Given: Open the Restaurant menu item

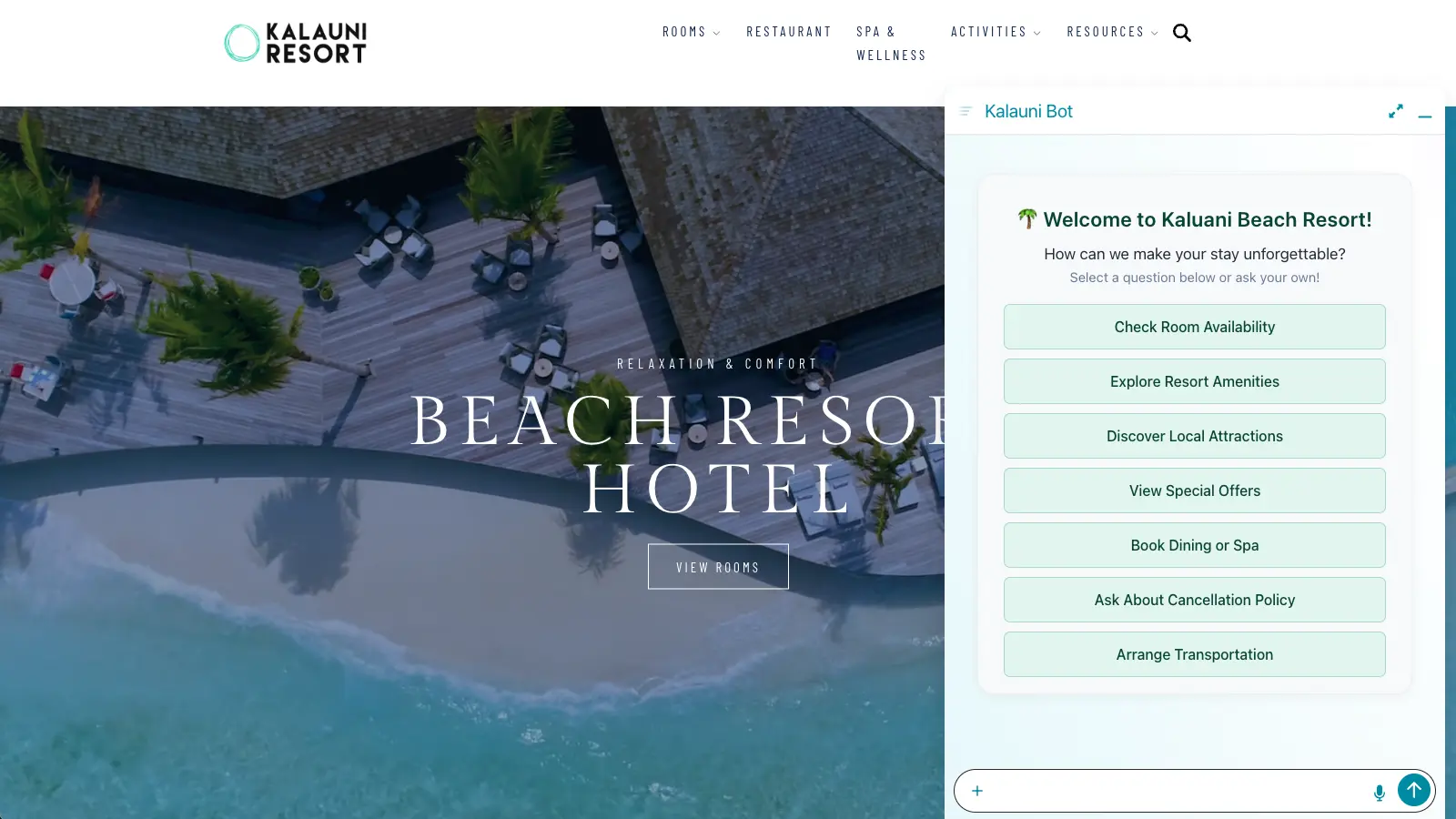Looking at the screenshot, I should 789,32.
